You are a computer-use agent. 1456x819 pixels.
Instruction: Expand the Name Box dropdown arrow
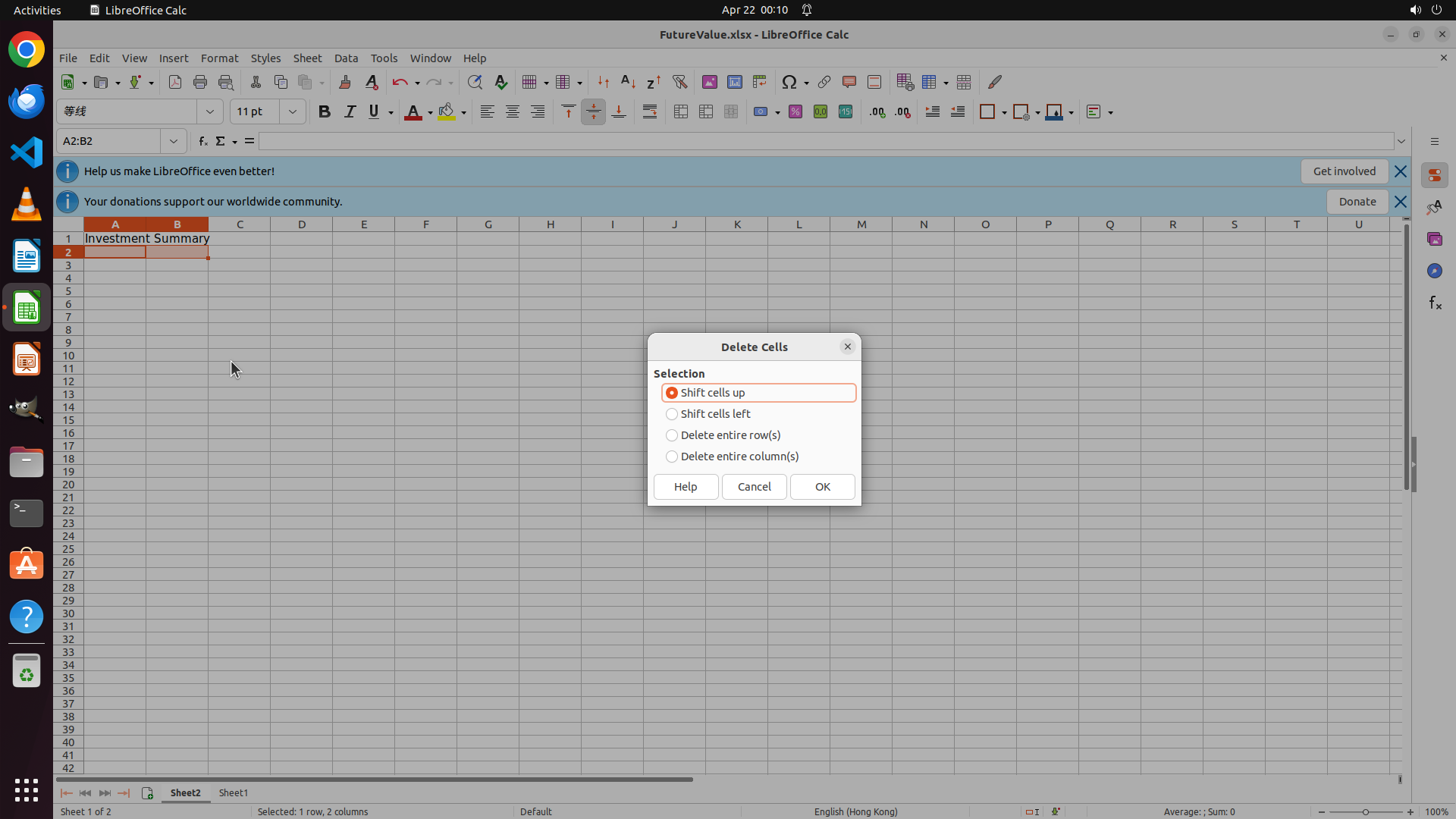174,141
